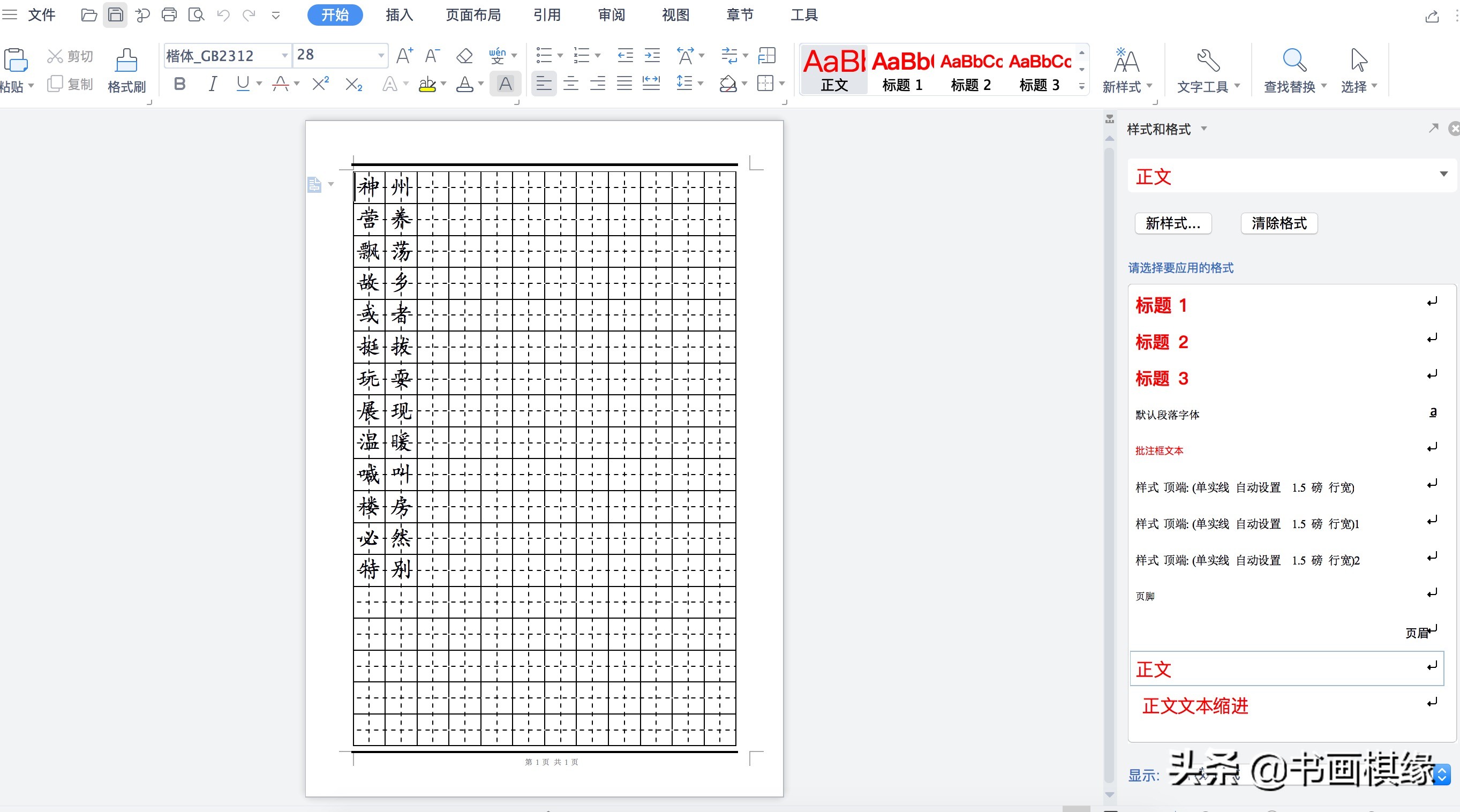Click the 剪切 cut button
The image size is (1460, 812).
click(70, 56)
